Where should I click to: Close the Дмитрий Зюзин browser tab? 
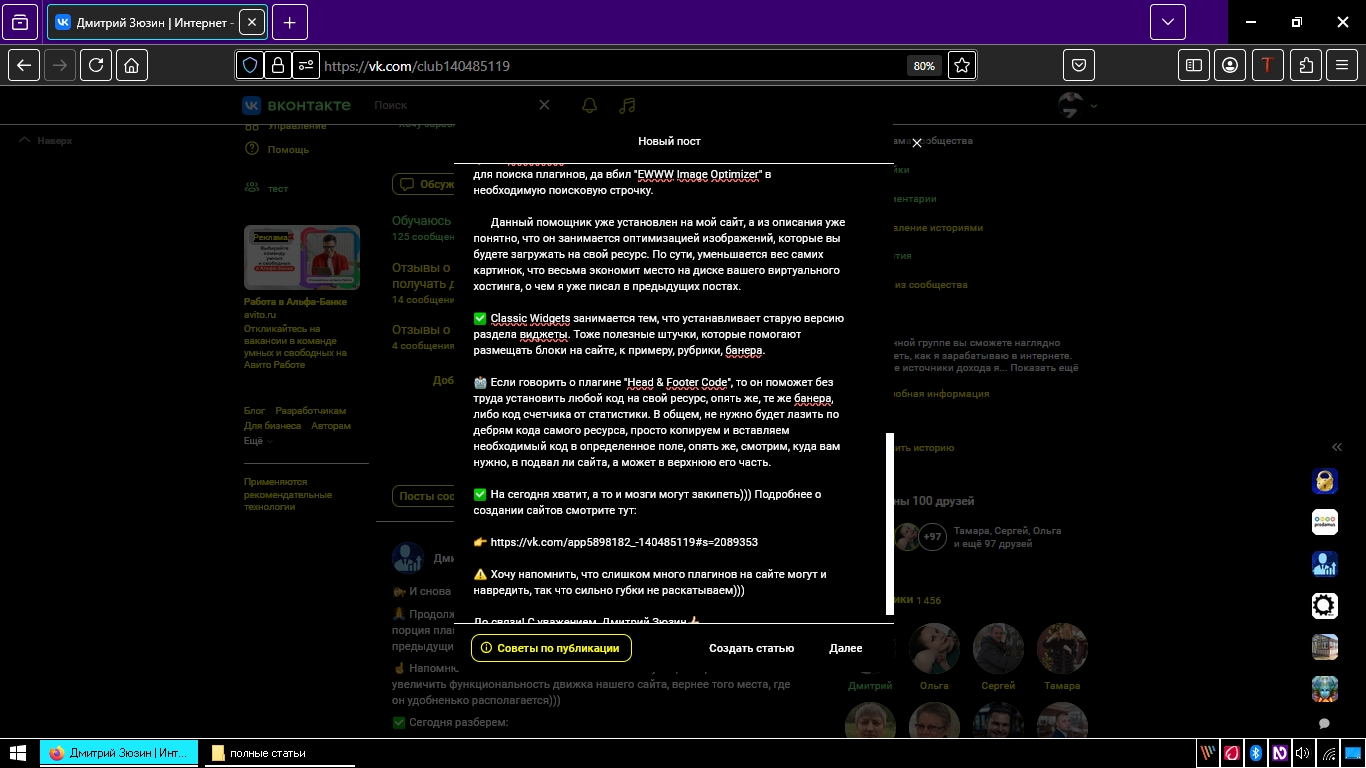coord(251,22)
